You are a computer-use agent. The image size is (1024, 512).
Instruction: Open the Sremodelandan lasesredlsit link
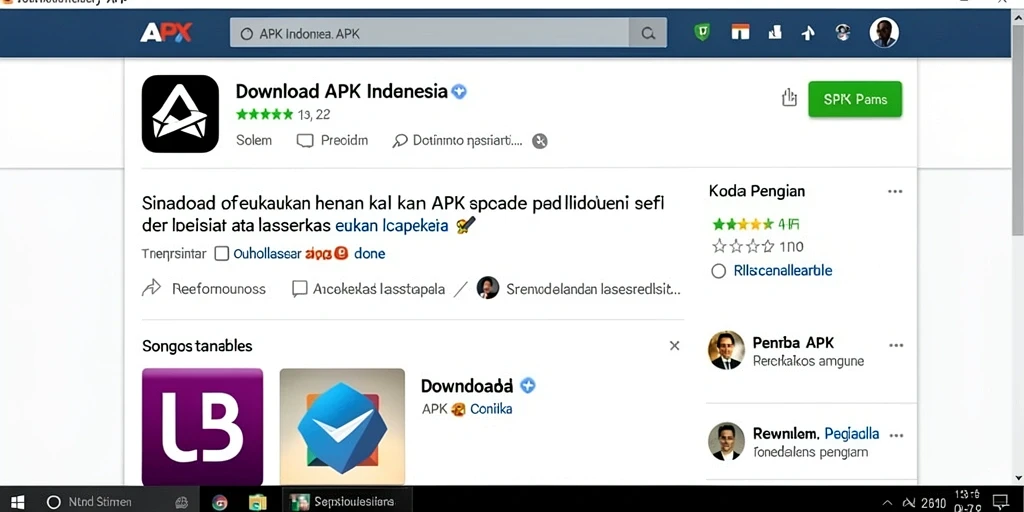click(x=594, y=289)
